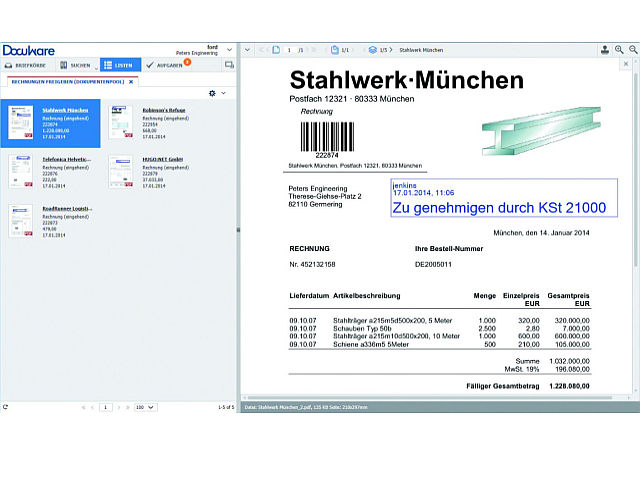Click the refresh list icon
This screenshot has height=480, width=640.
tap(5, 407)
